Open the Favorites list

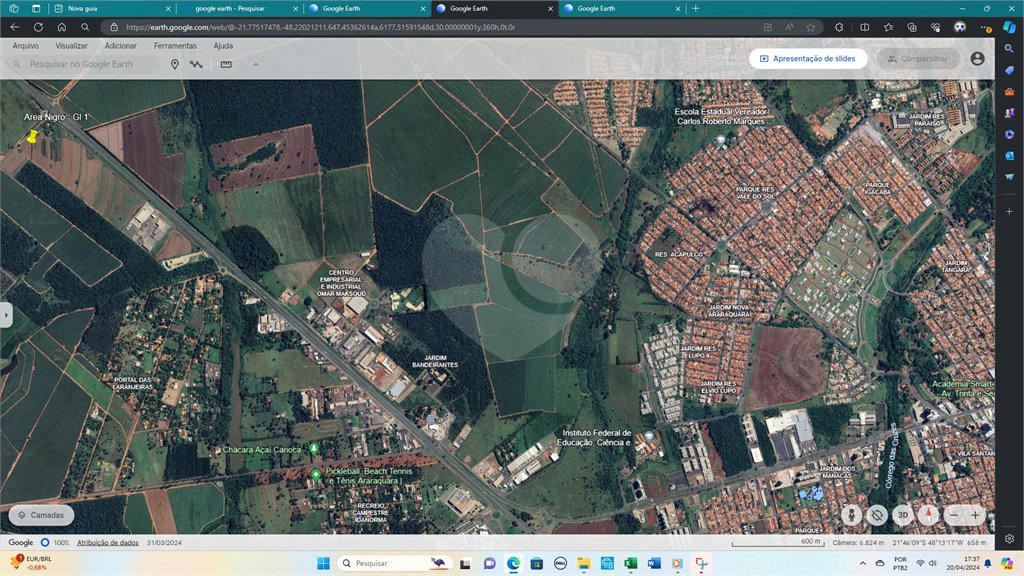pyautogui.click(x=888, y=27)
